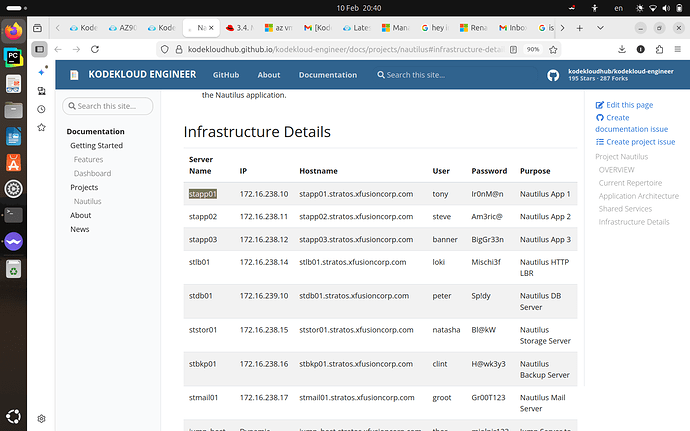This screenshot has height=431, width=690.
Task: Open Nautilus in sidebar
Action: click(x=87, y=202)
